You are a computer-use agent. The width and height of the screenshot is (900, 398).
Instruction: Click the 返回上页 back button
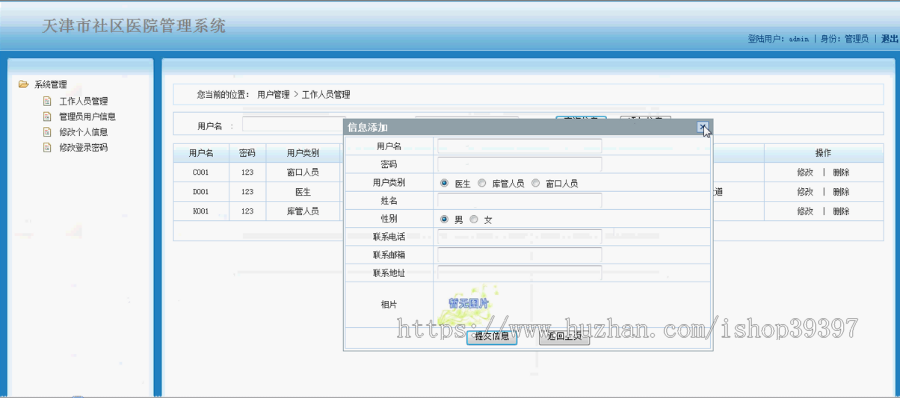point(564,337)
